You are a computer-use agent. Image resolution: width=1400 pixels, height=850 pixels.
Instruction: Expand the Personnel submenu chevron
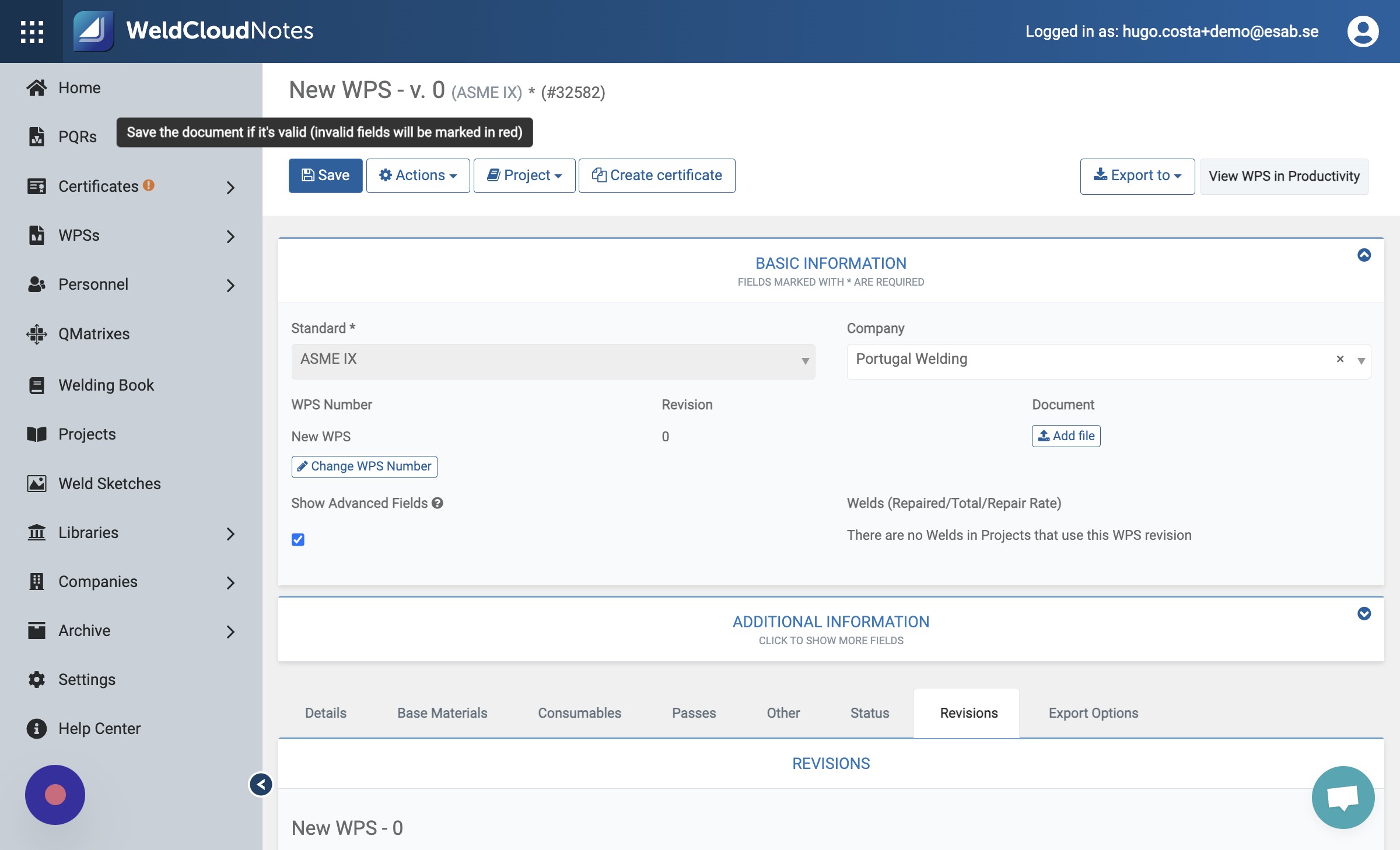230,285
